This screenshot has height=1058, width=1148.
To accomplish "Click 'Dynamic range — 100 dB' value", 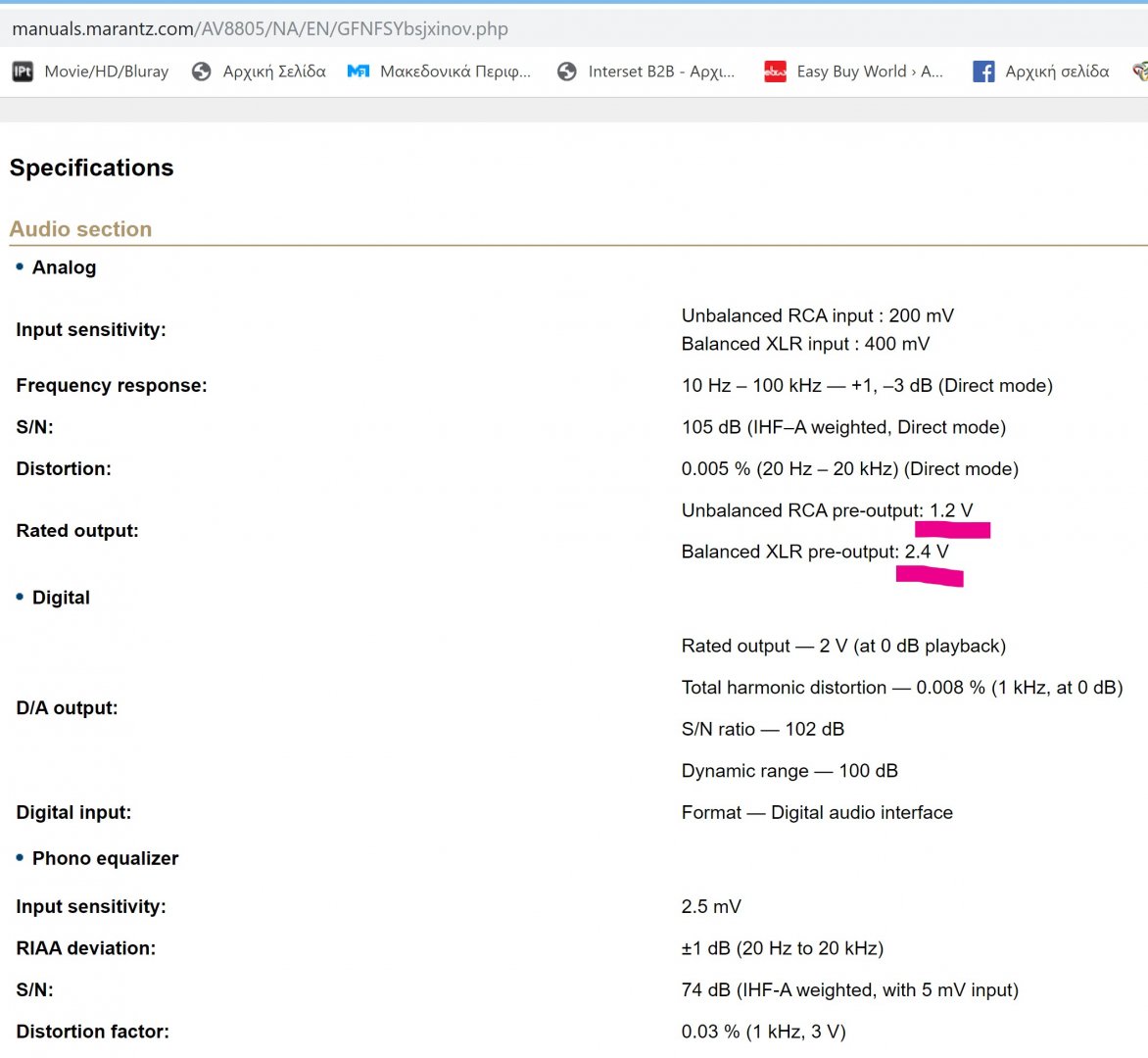I will click(789, 771).
